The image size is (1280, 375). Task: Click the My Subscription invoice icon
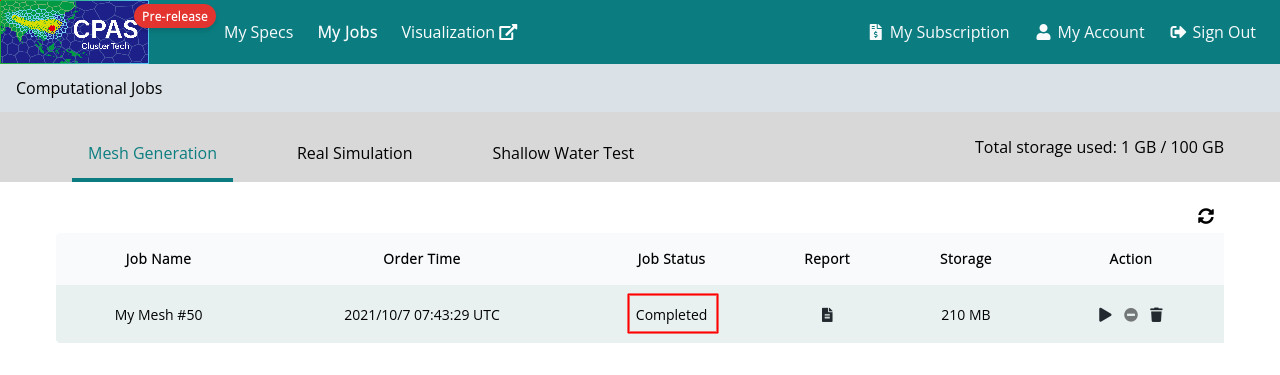[875, 32]
